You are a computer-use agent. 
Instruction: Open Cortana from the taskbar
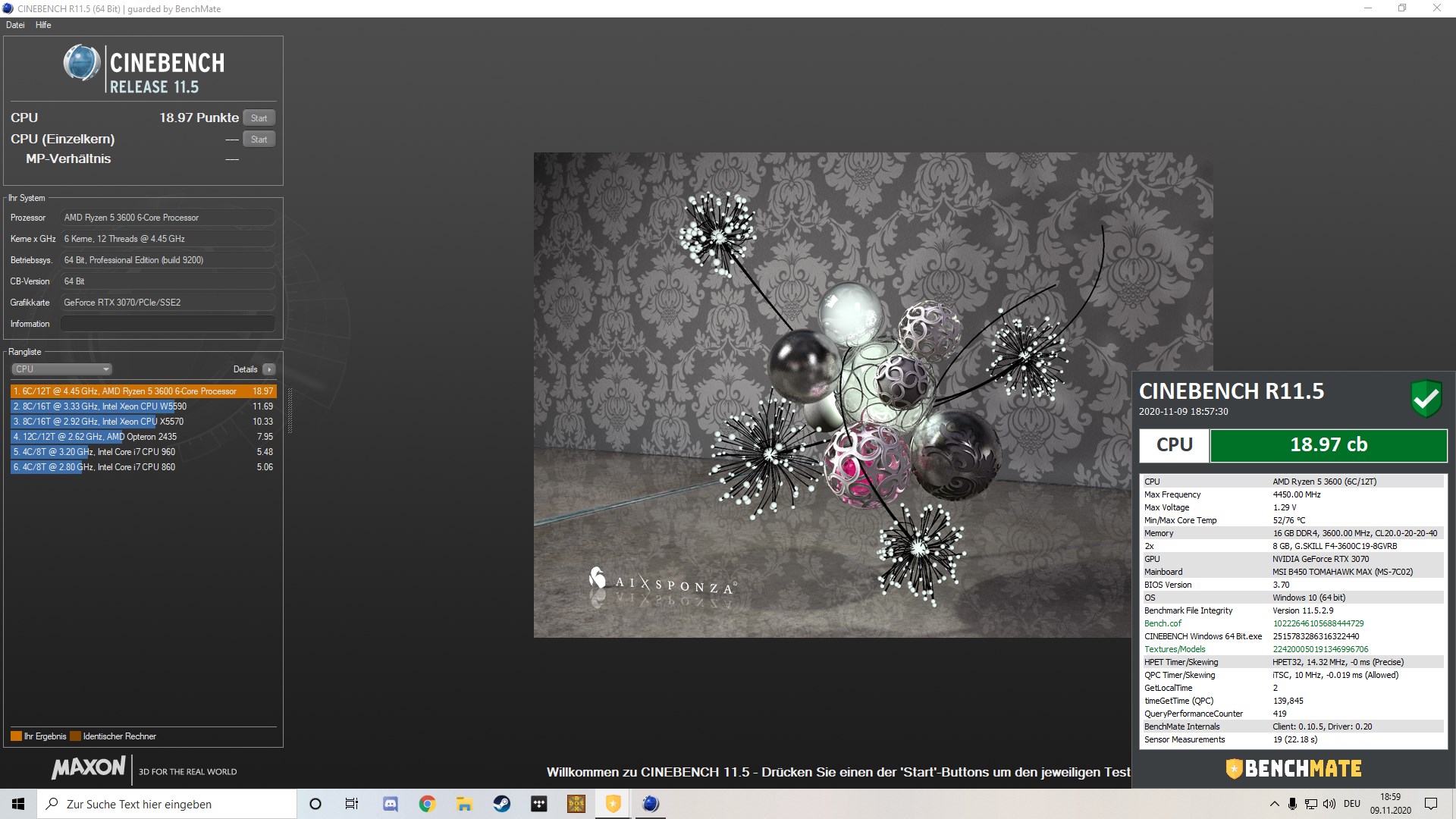315,804
